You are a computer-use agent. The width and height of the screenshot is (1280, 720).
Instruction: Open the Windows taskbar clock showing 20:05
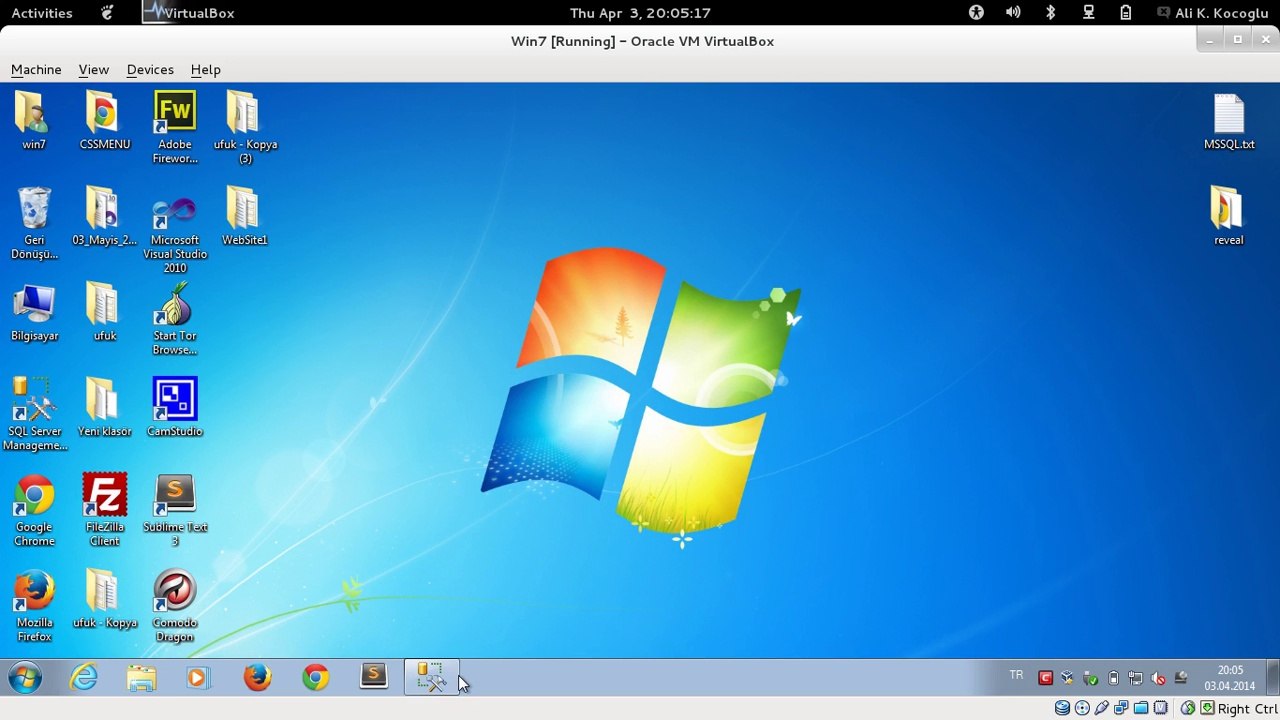[1230, 678]
